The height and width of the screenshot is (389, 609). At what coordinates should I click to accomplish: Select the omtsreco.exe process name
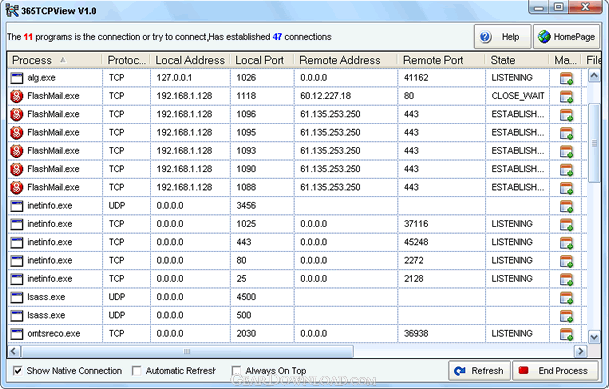coord(54,333)
